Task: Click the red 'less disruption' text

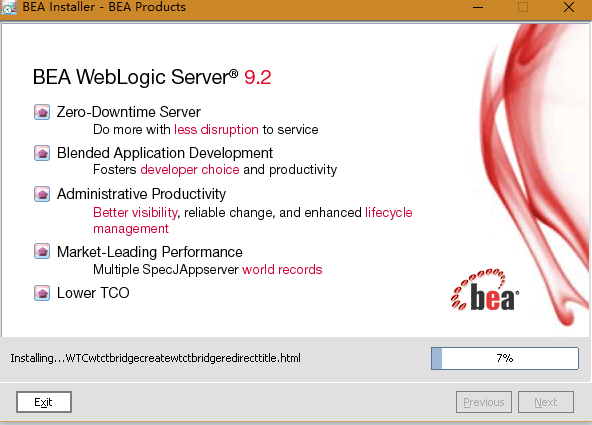Action: (x=216, y=129)
